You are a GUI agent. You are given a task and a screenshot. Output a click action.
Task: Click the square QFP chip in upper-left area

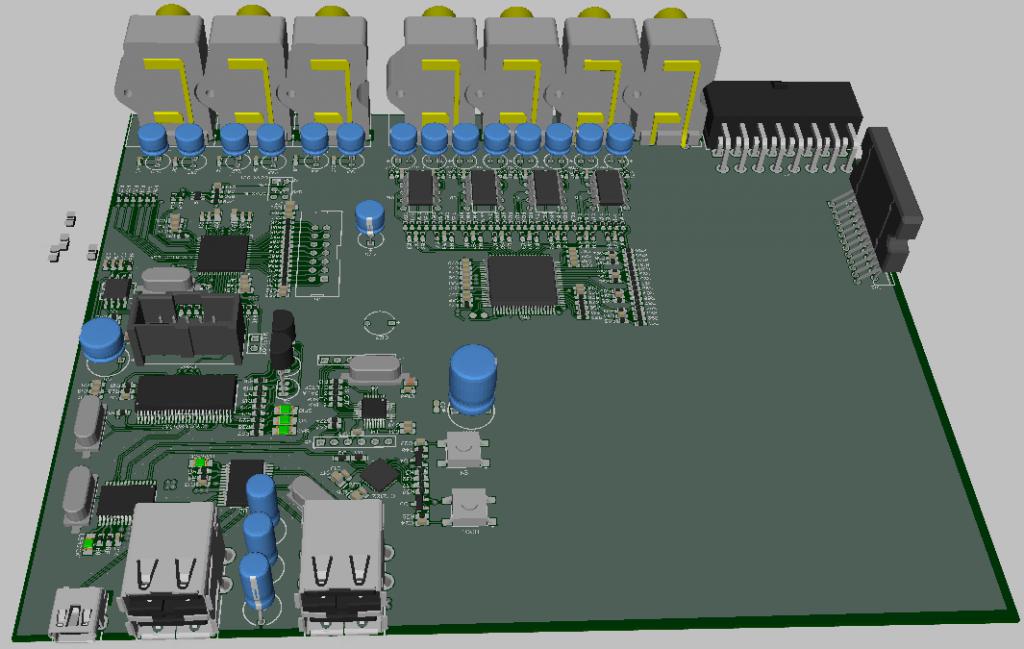(x=222, y=253)
